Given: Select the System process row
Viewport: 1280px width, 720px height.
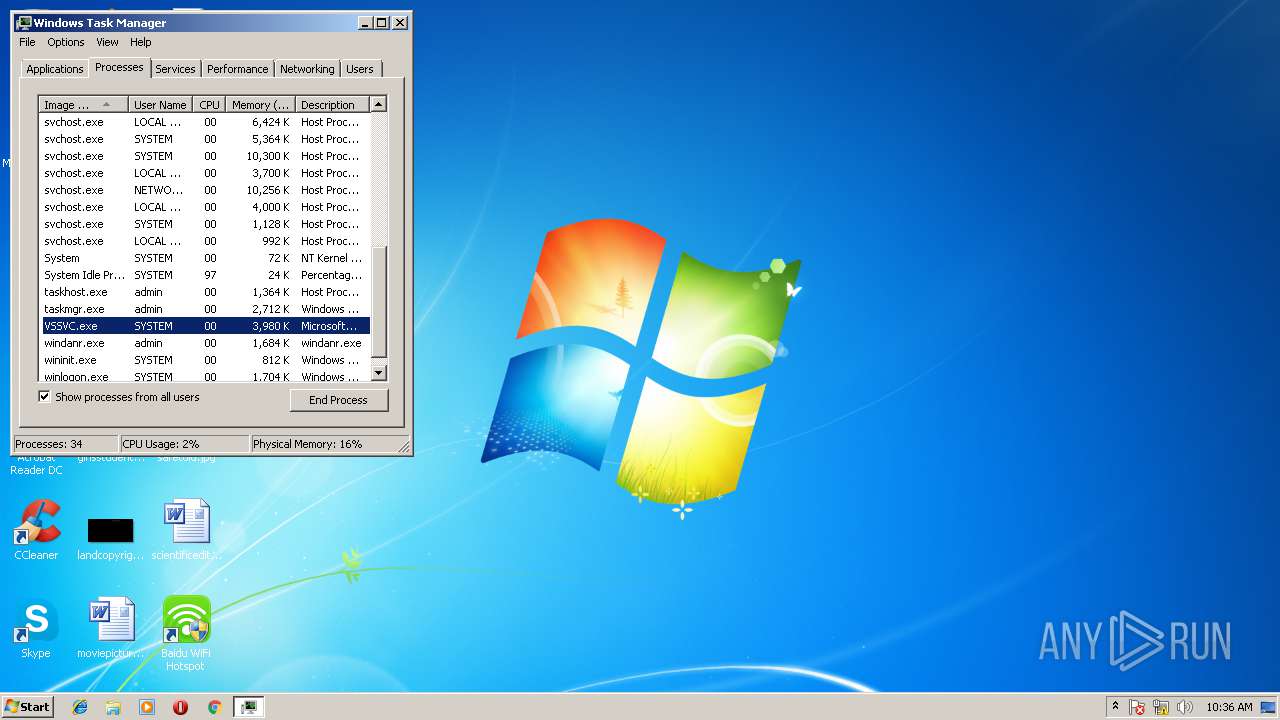Looking at the screenshot, I should point(205,258).
